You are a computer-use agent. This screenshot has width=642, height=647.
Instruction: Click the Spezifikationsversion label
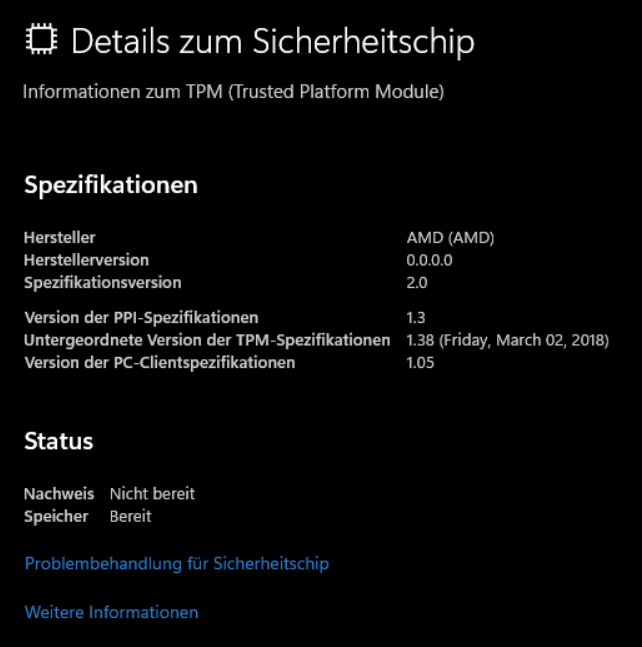(102, 283)
